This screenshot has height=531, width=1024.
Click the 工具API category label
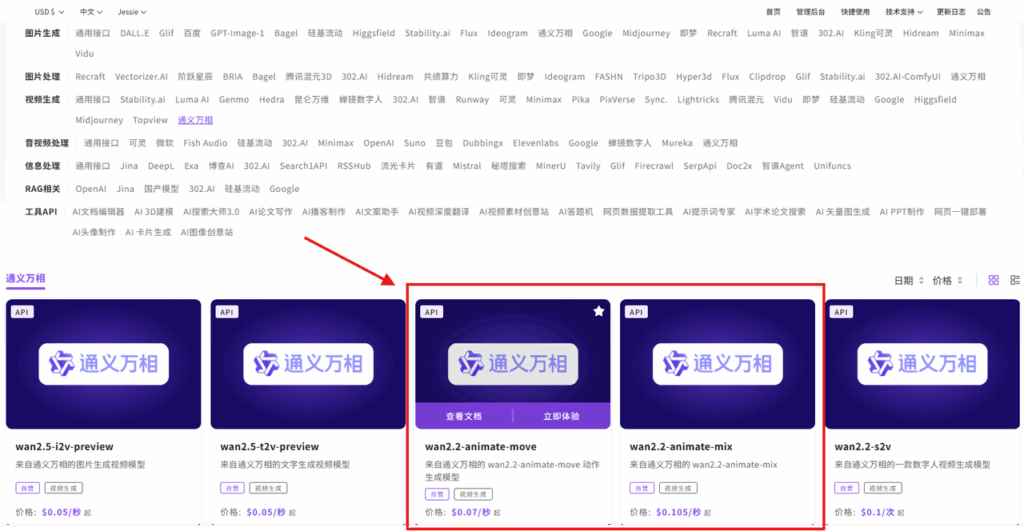click(x=40, y=212)
